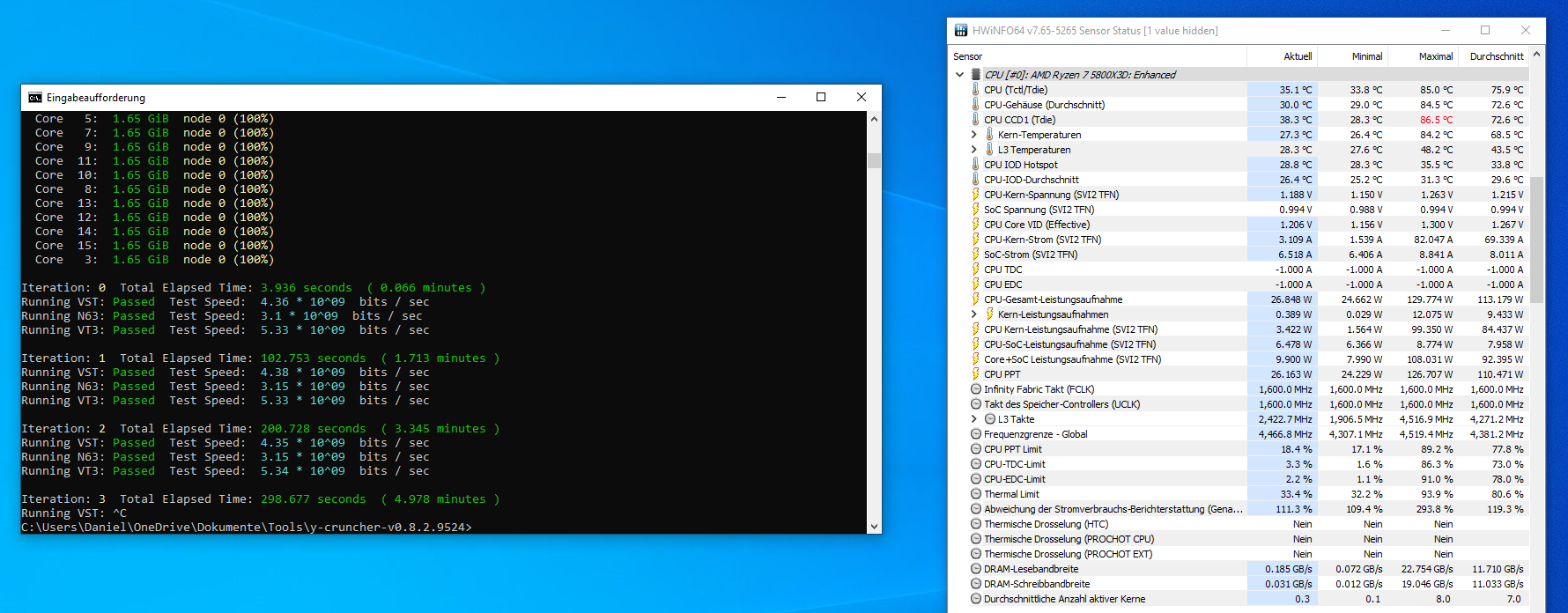Select Abweichung der Stromverbrauchs-Berichterstattung row
Image resolution: width=1568 pixels, height=613 pixels.
click(x=1239, y=509)
